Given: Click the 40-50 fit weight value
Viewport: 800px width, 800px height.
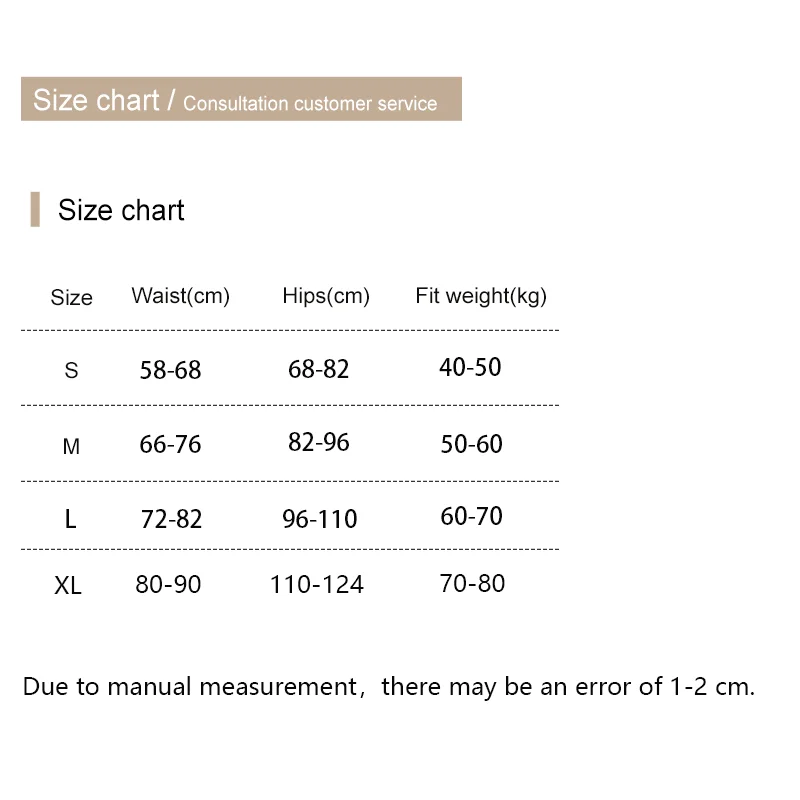Looking at the screenshot, I should point(470,367).
